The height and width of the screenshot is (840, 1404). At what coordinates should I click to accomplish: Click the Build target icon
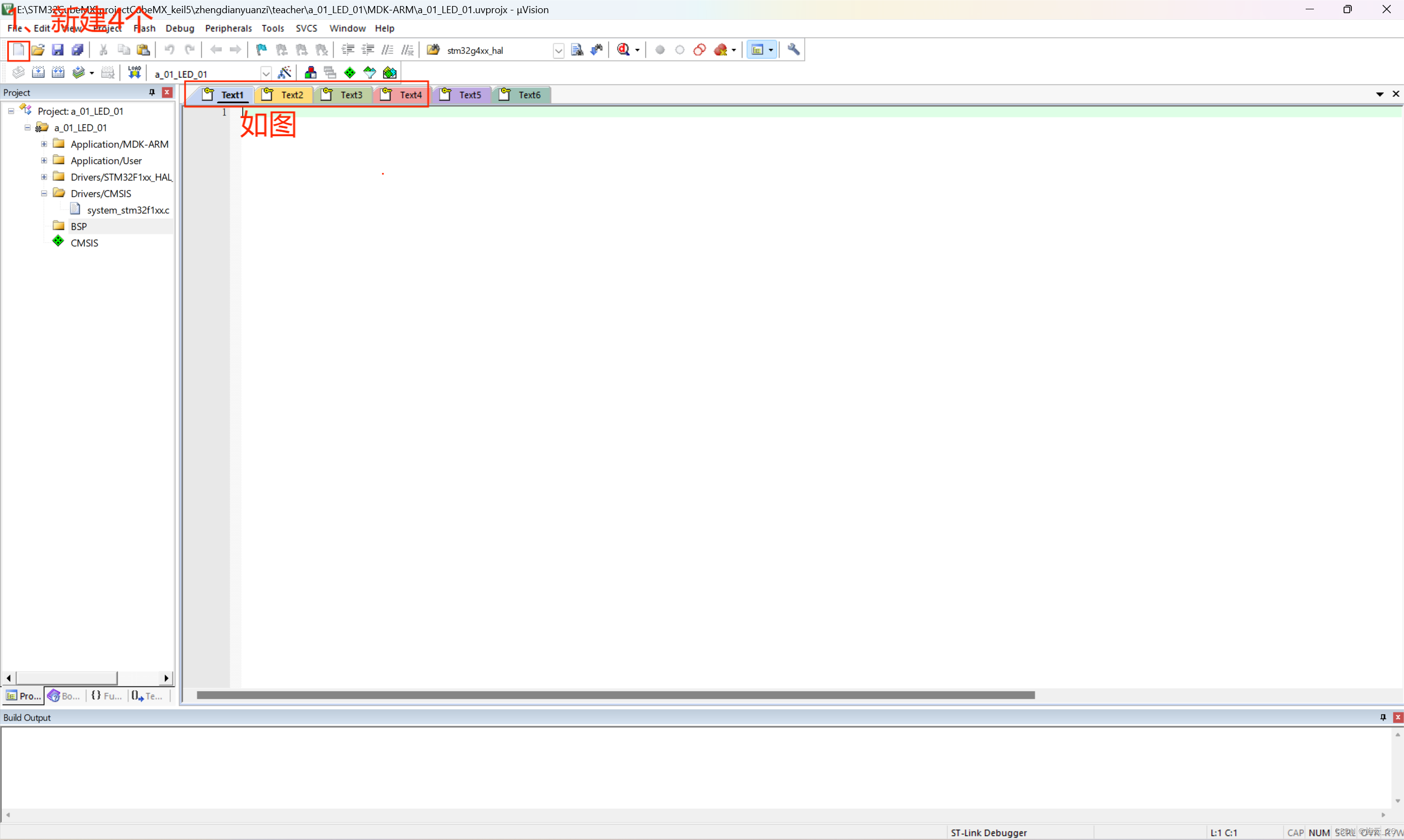tap(38, 72)
